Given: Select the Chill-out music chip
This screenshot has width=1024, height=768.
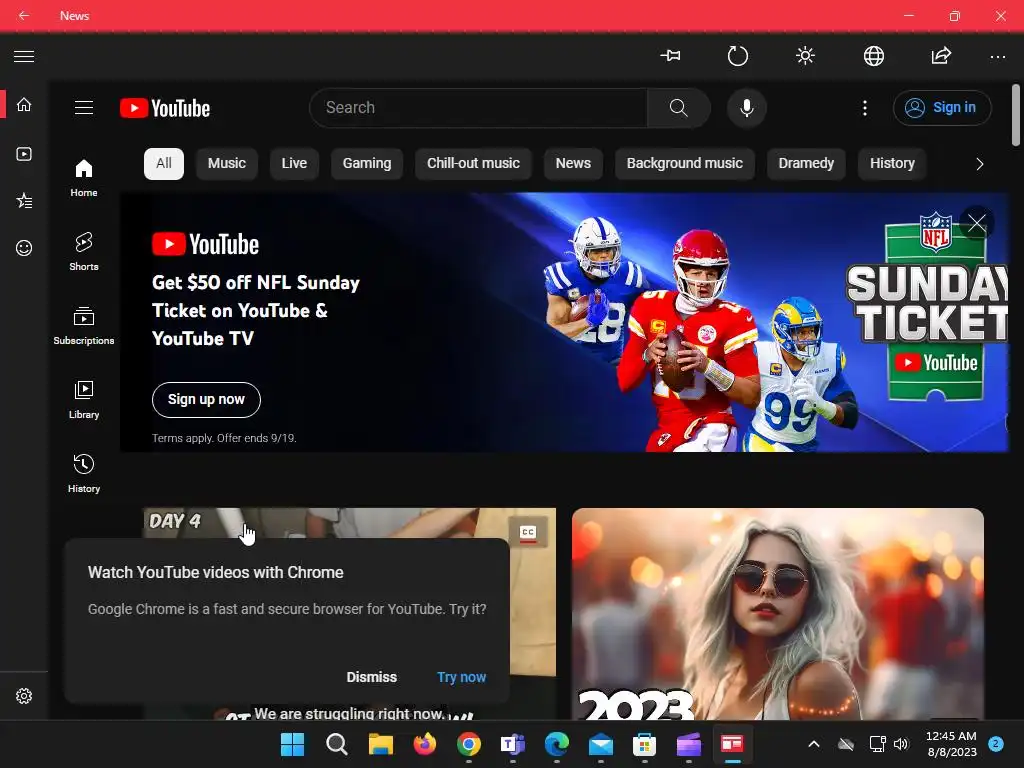Looking at the screenshot, I should click(473, 163).
